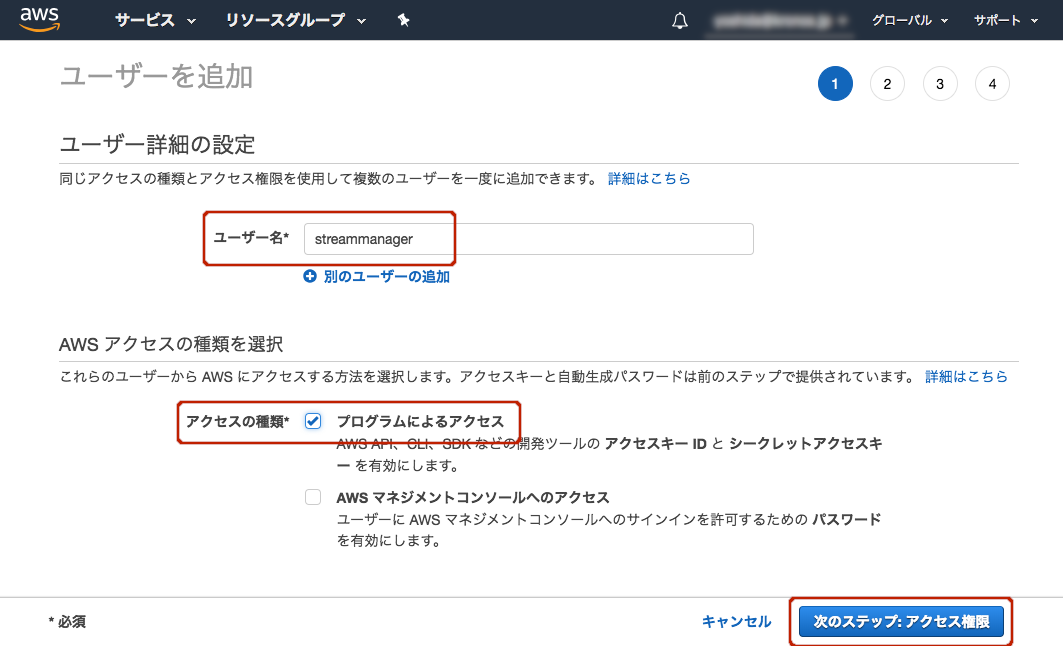
Task: Open 詳細はこちら link under ユーザー詳細の設定
Action: [x=649, y=178]
